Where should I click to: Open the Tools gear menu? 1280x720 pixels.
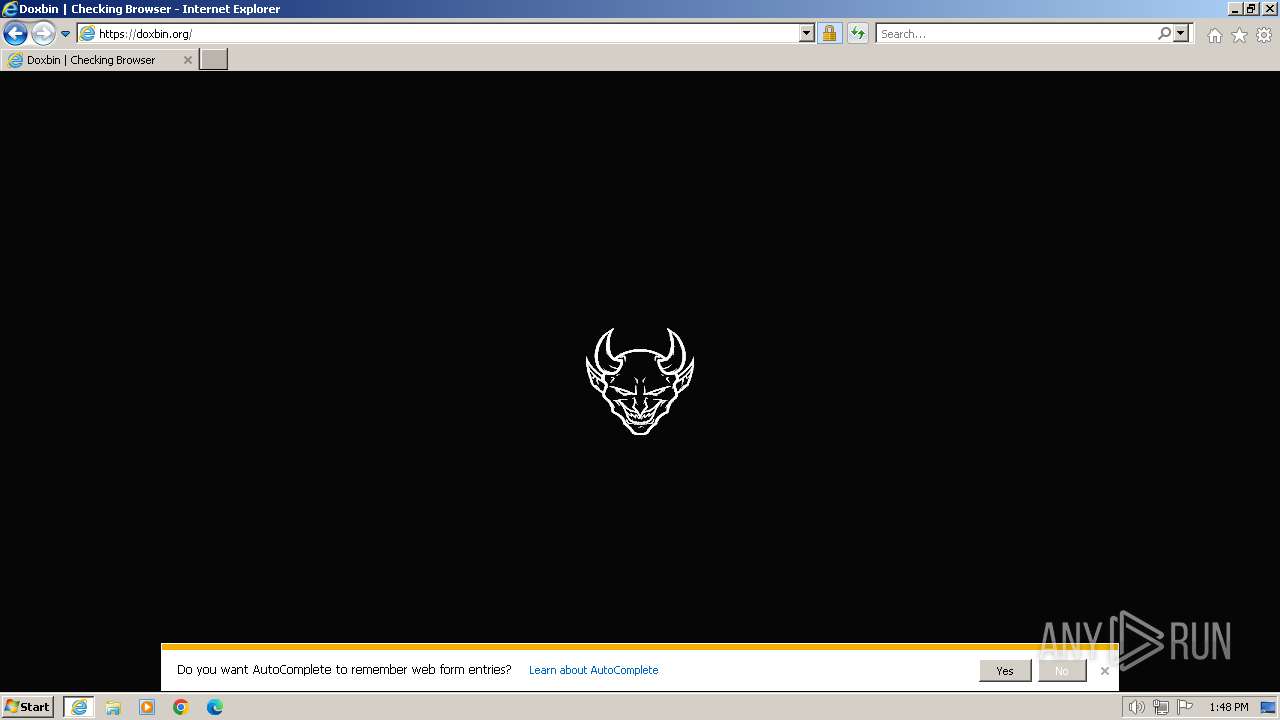pos(1264,35)
